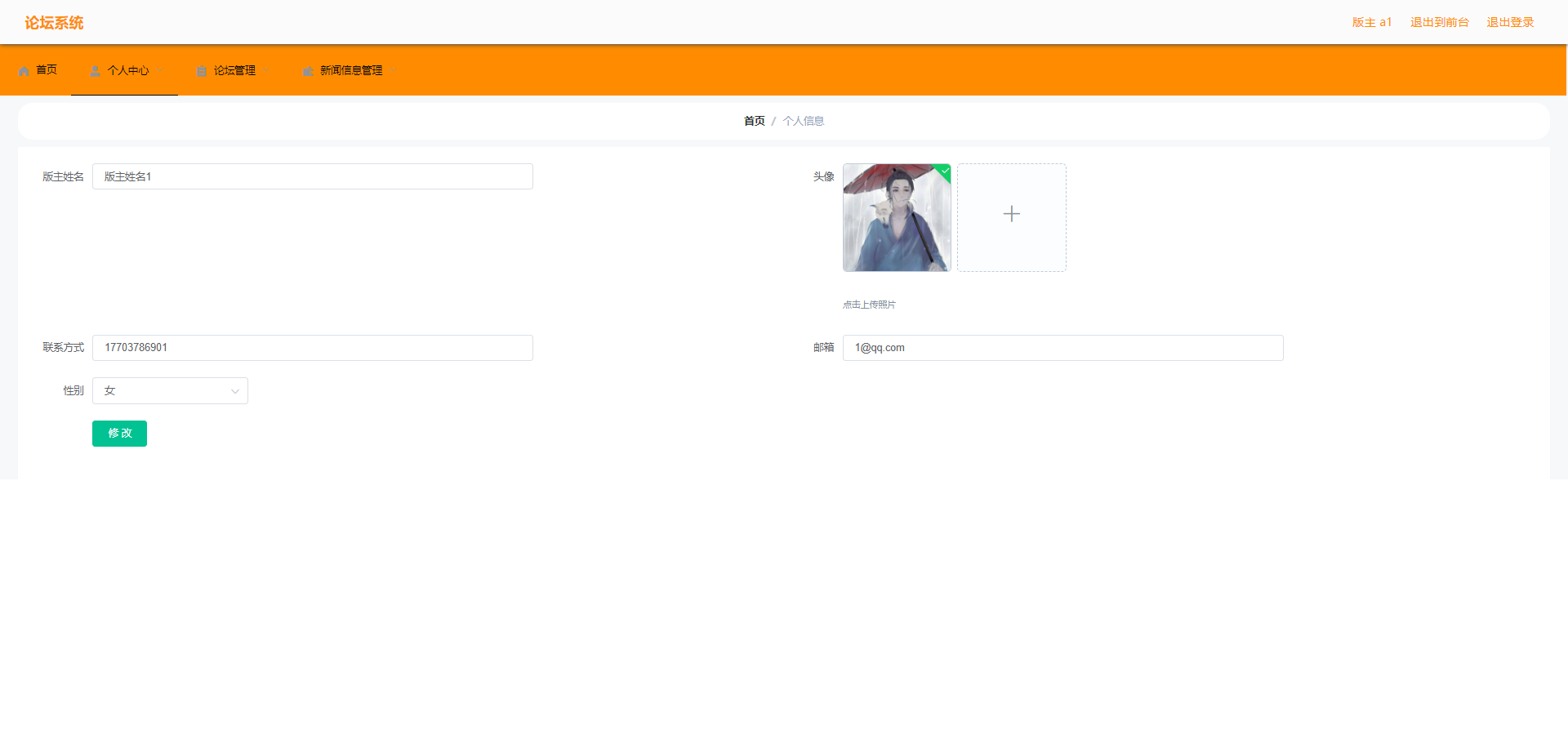Click the 头像 field label
The width and height of the screenshot is (1568, 748).
(x=823, y=176)
